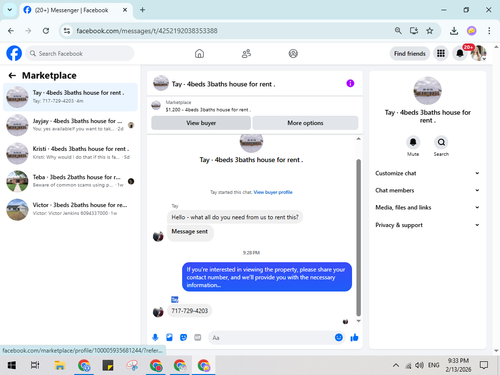Screen dimensions: 500x375
Task: Click the chat message scrollbar
Action: [x=359, y=237]
